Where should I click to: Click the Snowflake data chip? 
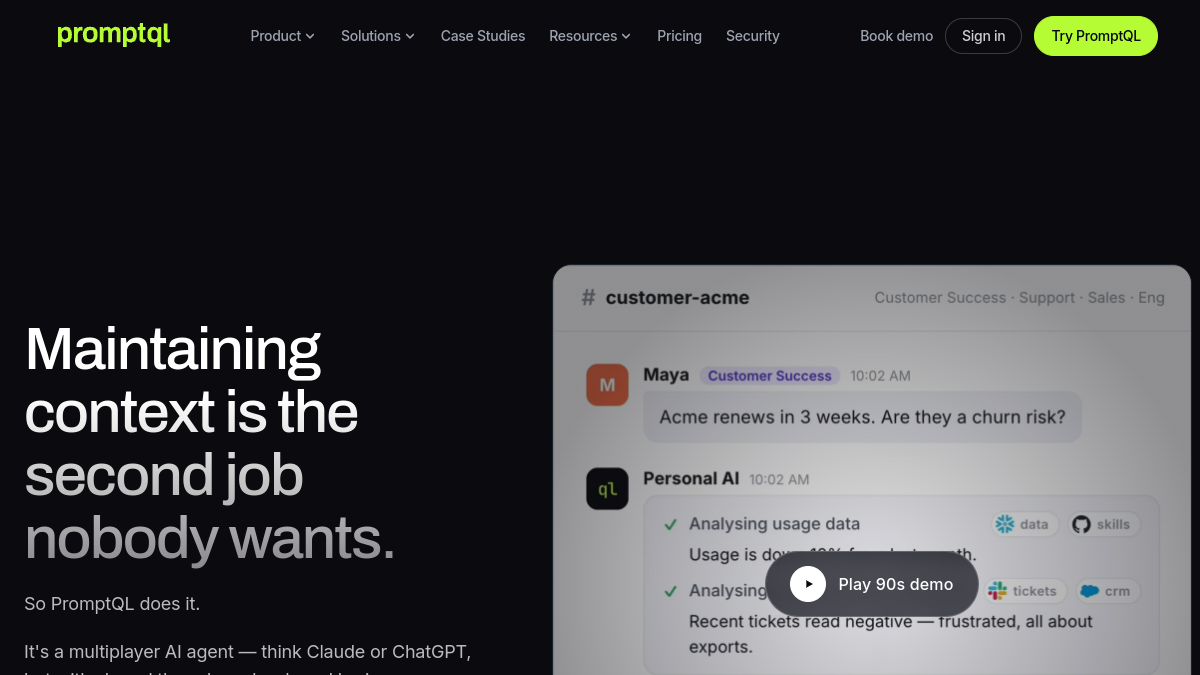coord(1025,524)
